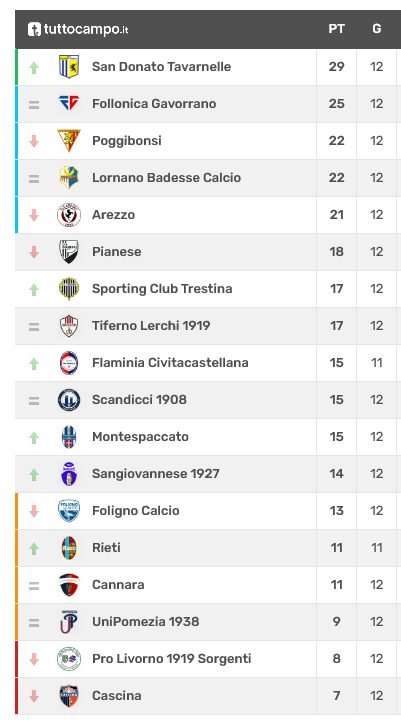Click the Arezzo club badge
Viewport: 401px width, 726px height.
(69, 215)
